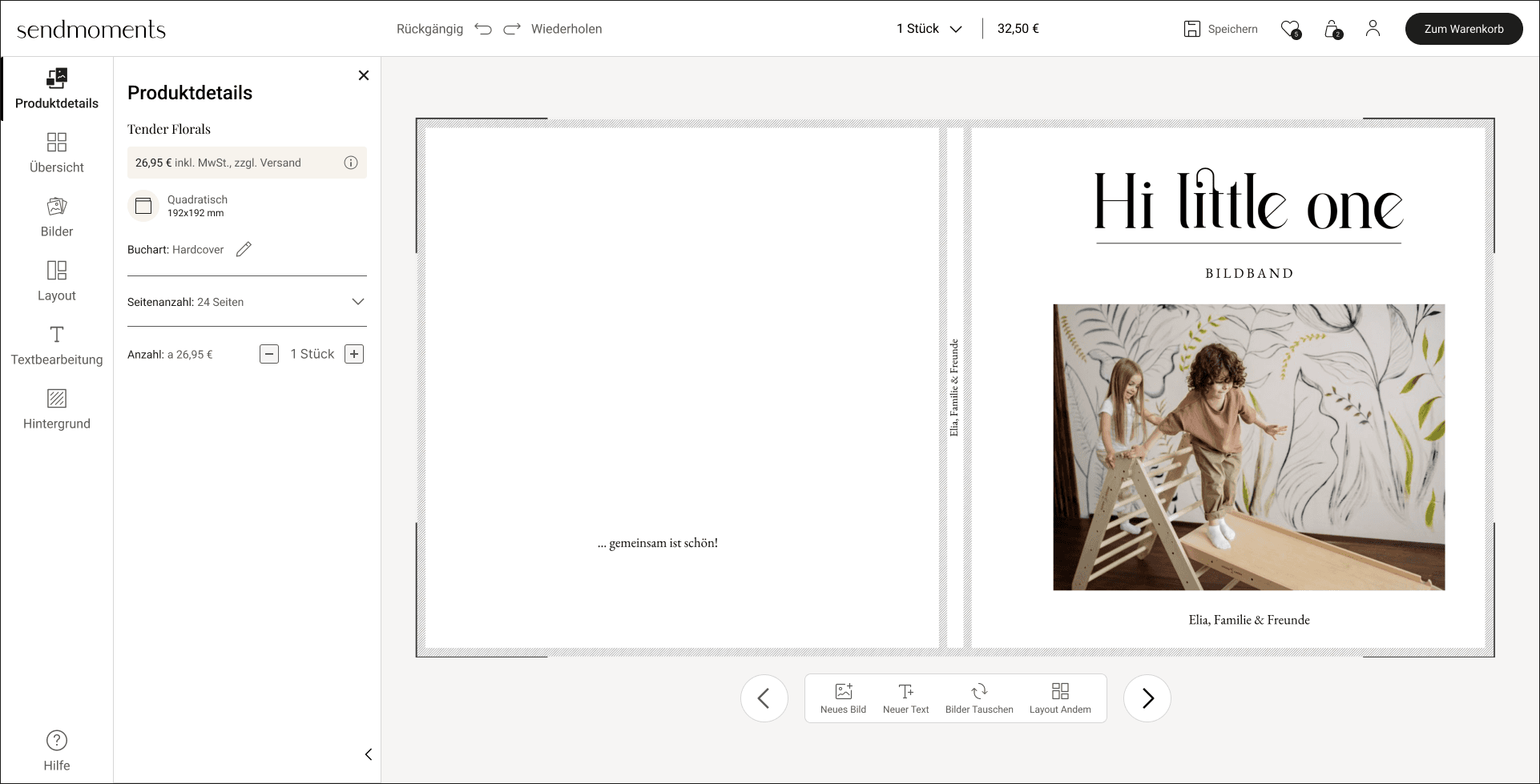Collapse the side panel with the chevron
This screenshot has height=784, width=1540.
point(369,754)
